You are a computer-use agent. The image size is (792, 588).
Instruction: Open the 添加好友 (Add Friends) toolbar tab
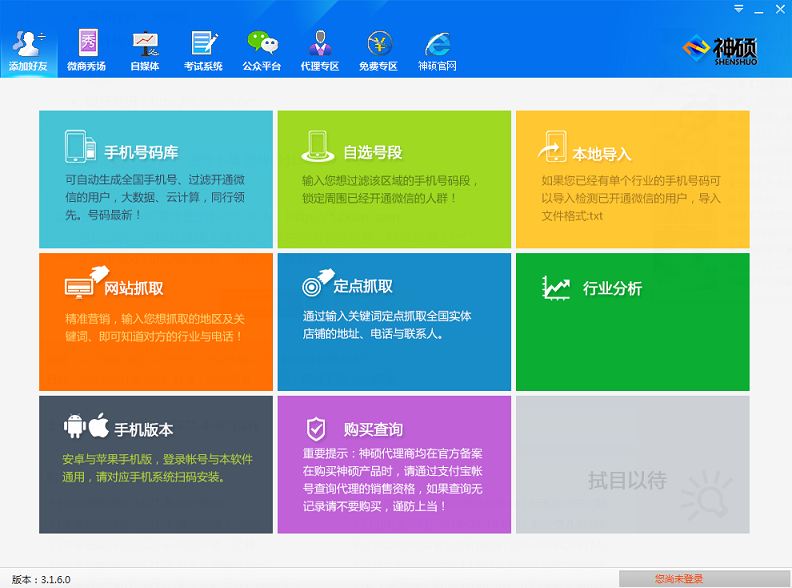coord(29,50)
